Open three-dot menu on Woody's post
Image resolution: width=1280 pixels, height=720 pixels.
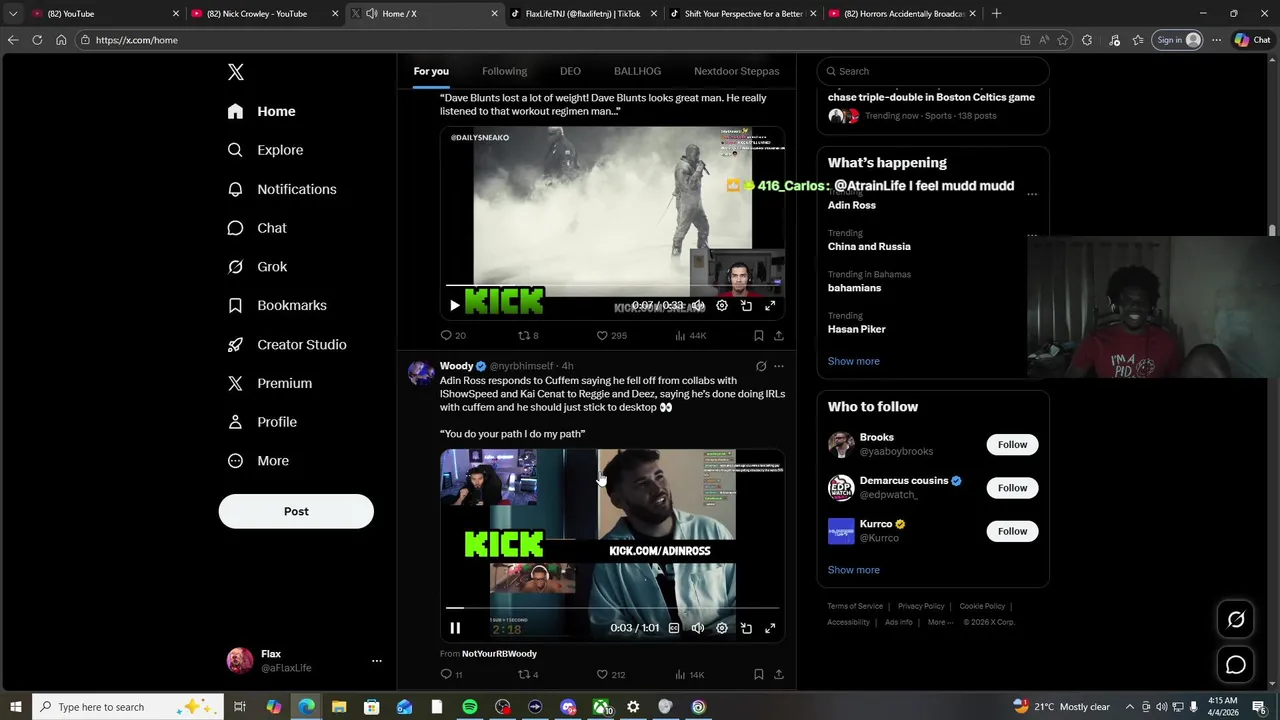(x=779, y=366)
